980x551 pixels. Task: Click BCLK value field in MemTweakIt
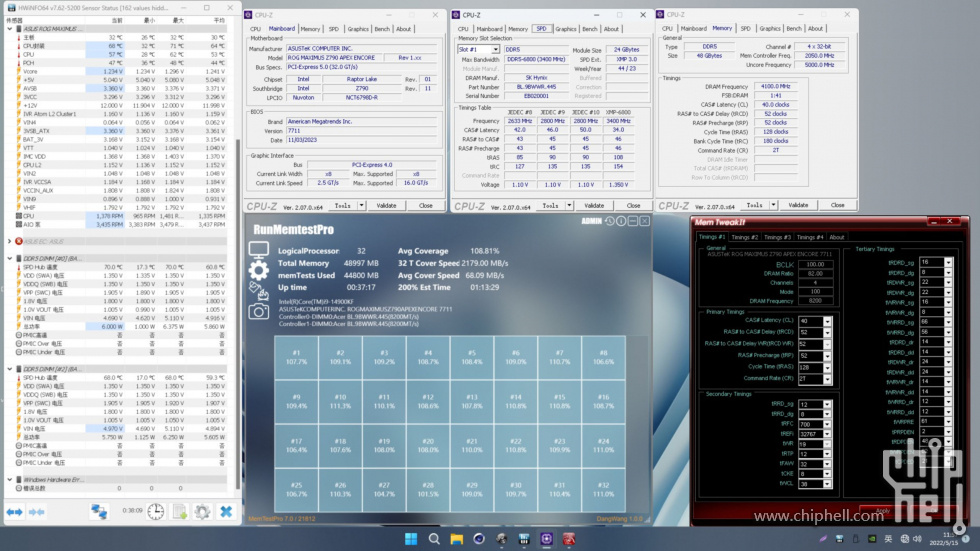(814, 264)
